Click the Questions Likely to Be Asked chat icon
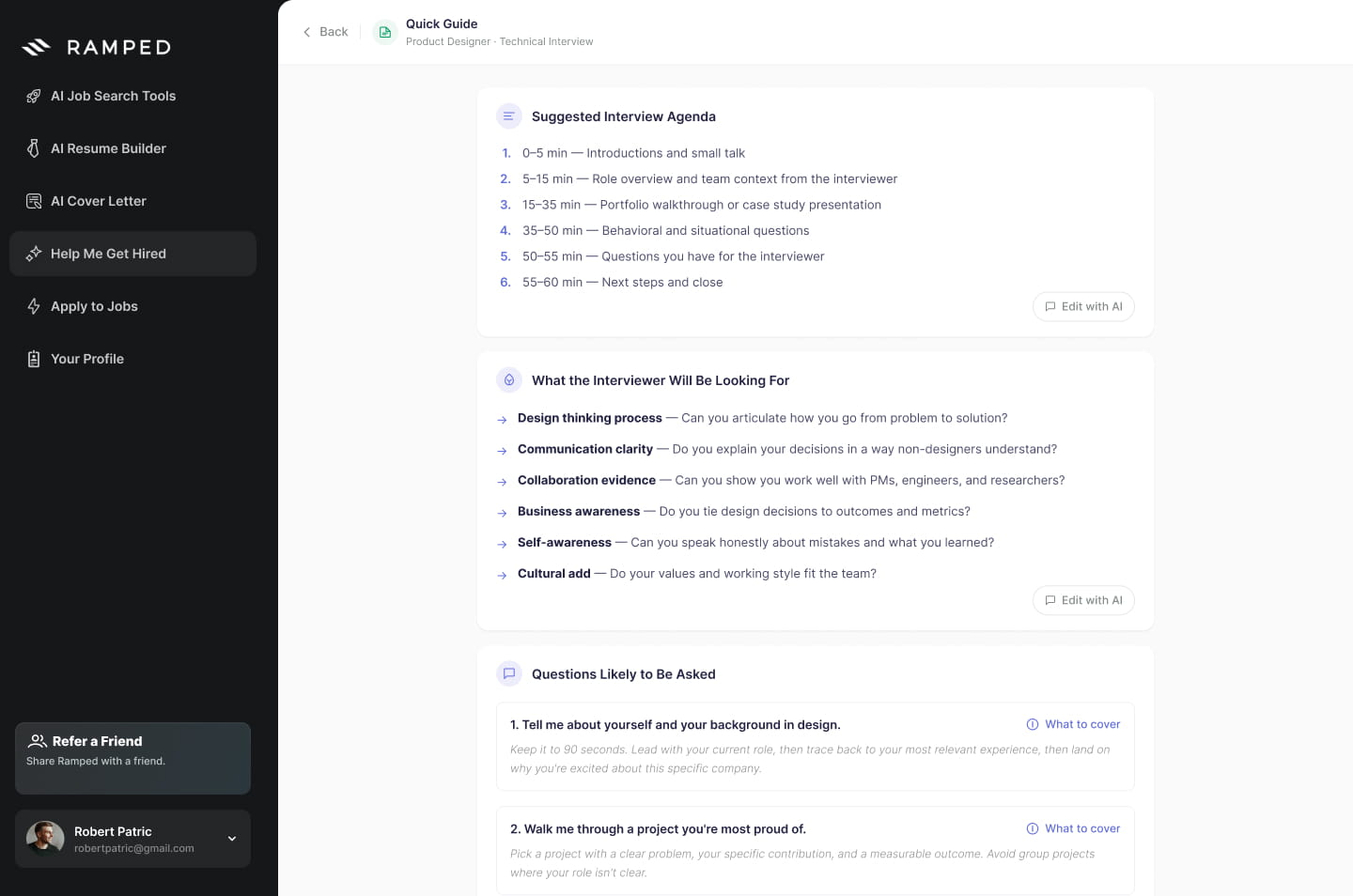Screen dimensions: 1353x896 pos(508,673)
